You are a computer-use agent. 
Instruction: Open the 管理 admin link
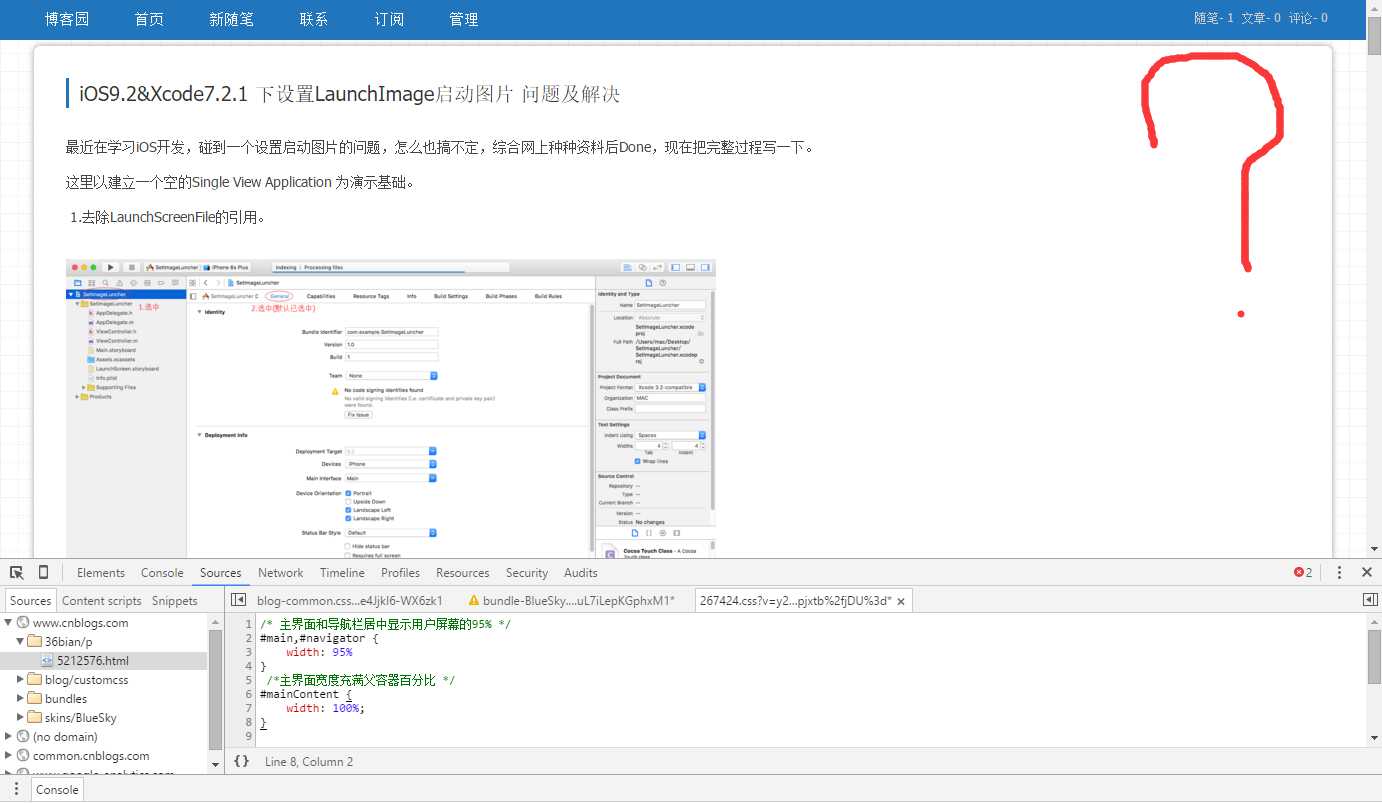click(463, 19)
